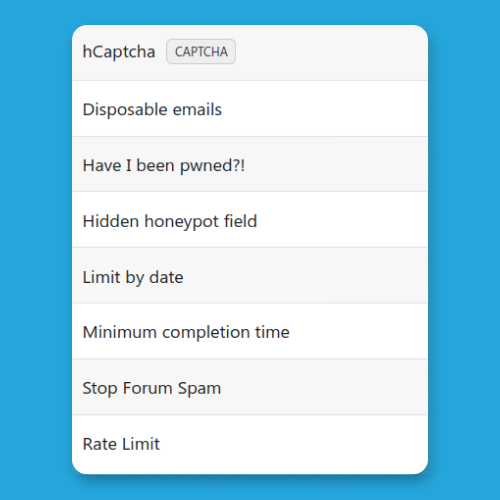Image resolution: width=500 pixels, height=500 pixels.
Task: Open the Rate Limit row
Action: 250,445
